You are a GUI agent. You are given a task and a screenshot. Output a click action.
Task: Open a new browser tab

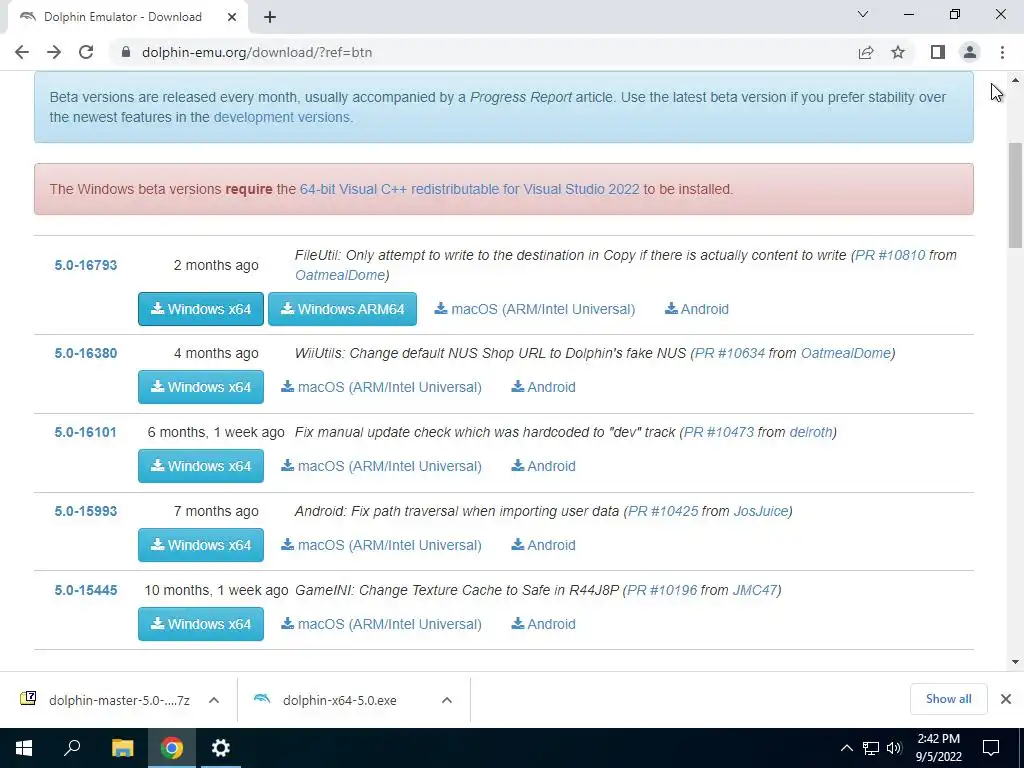(270, 17)
